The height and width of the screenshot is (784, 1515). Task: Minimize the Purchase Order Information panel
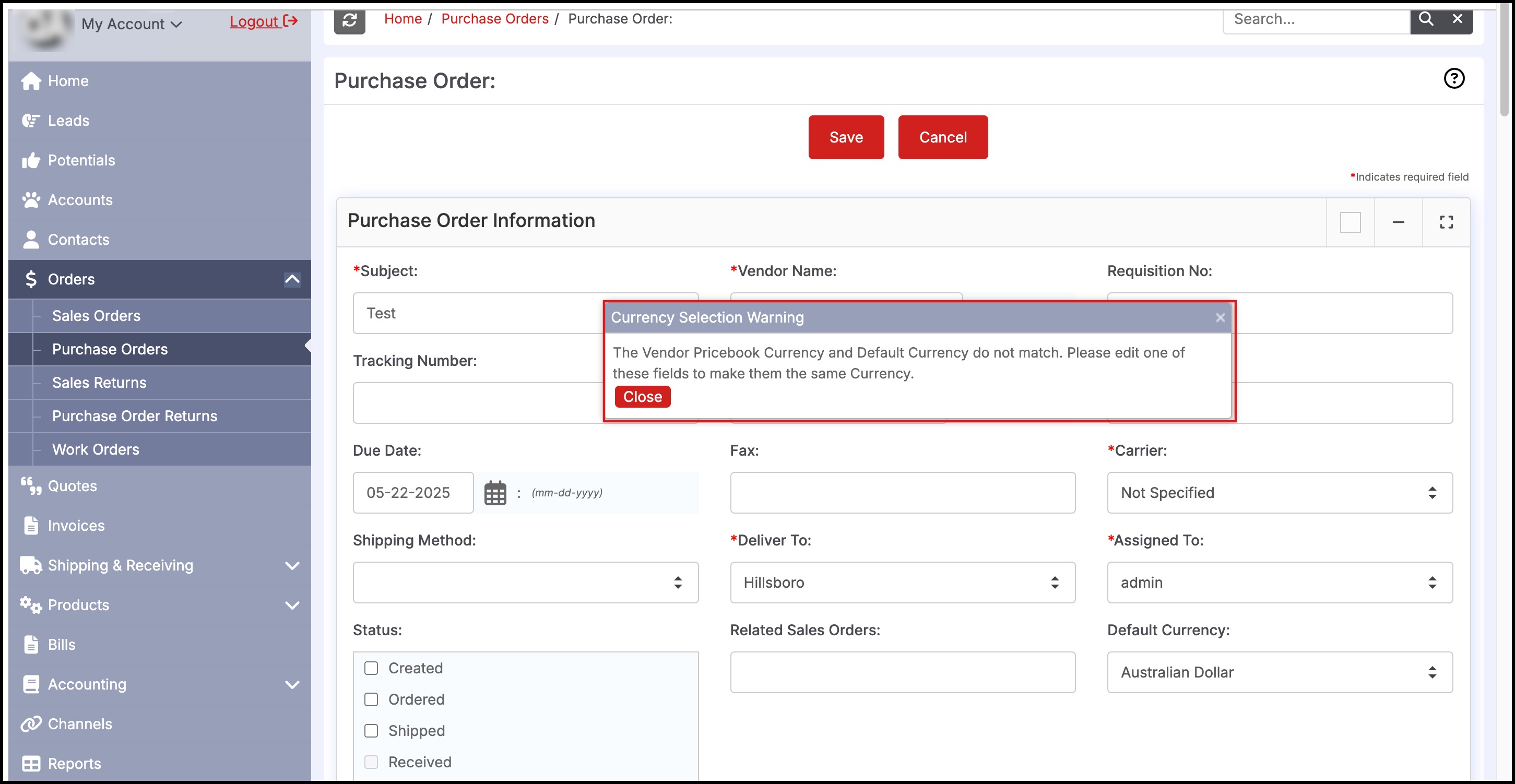[1398, 222]
